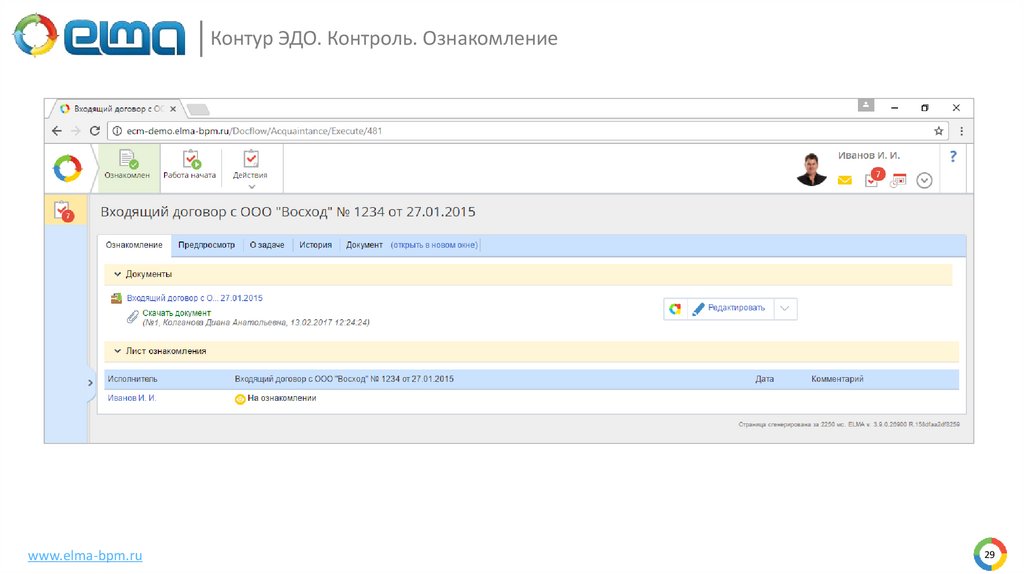
Task: Click the ELMA logo home icon
Action: 67,169
